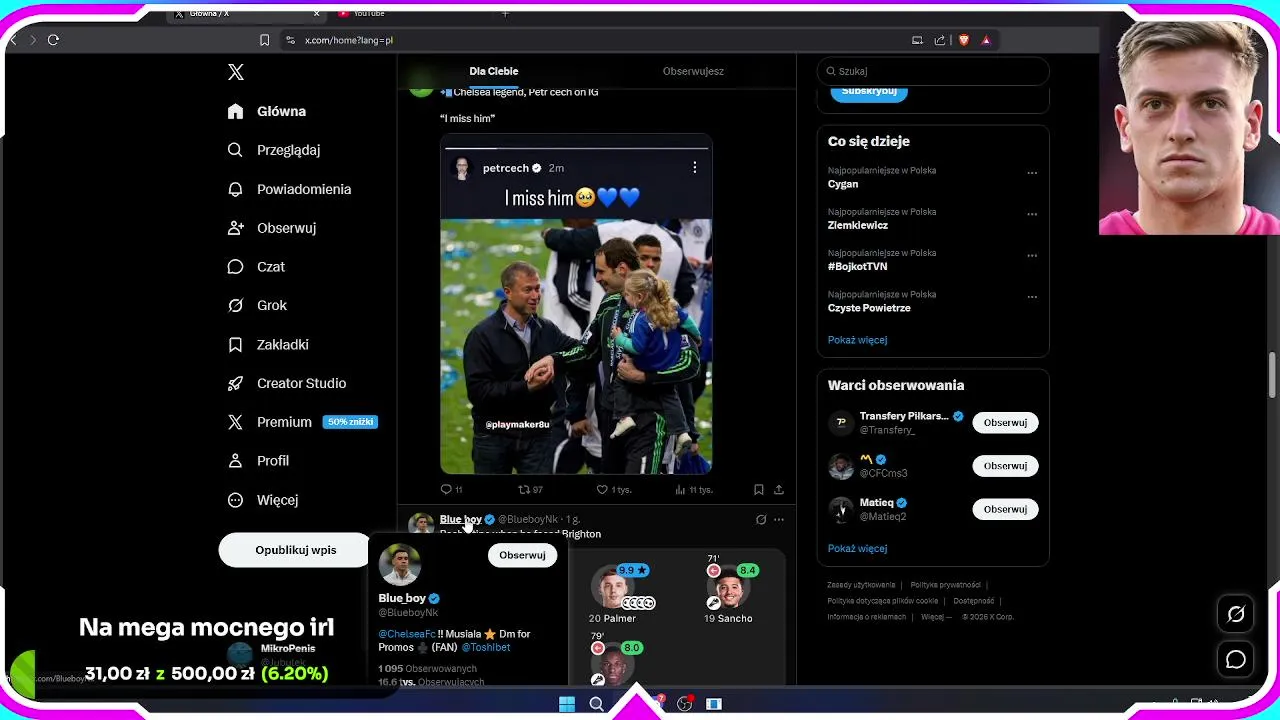Switch to the Dia Ciebie tab
Viewport: 1280px width, 720px height.
494,71
